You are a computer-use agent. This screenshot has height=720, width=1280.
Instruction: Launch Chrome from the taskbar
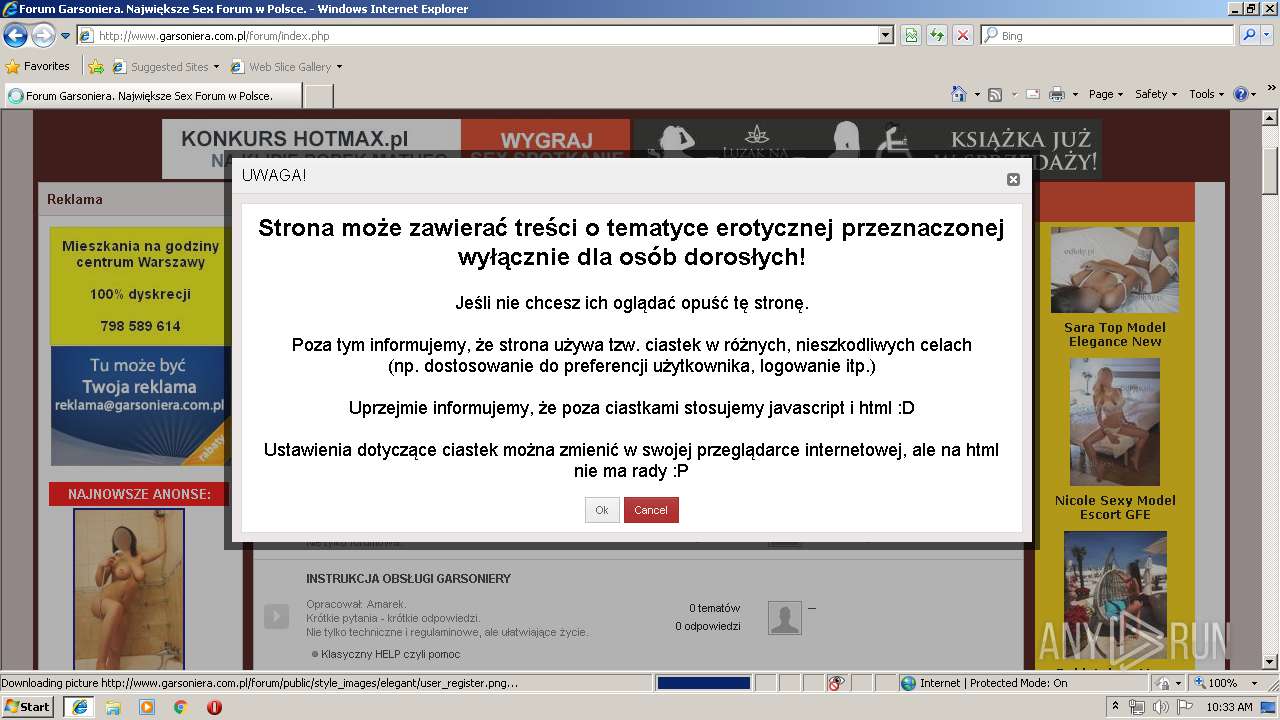(x=180, y=707)
